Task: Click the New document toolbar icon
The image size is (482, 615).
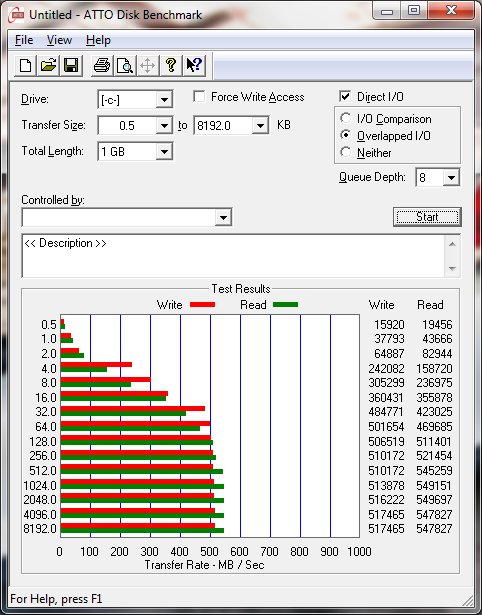Action: coord(25,66)
